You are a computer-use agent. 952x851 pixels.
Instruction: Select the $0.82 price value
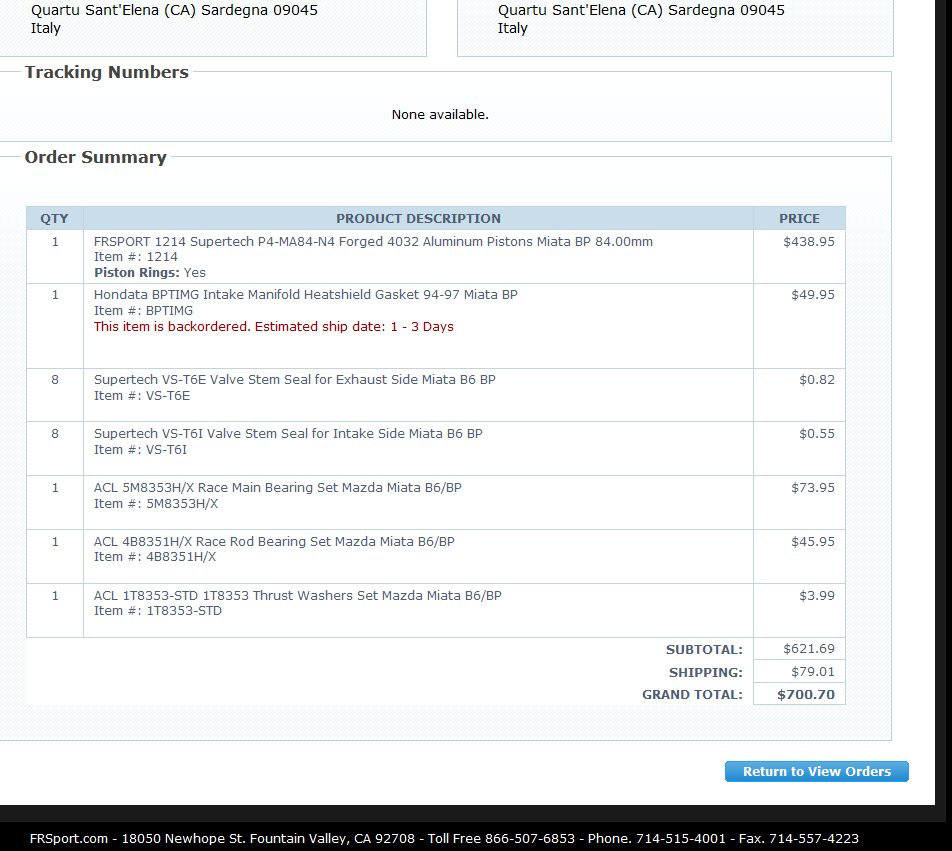click(x=817, y=380)
